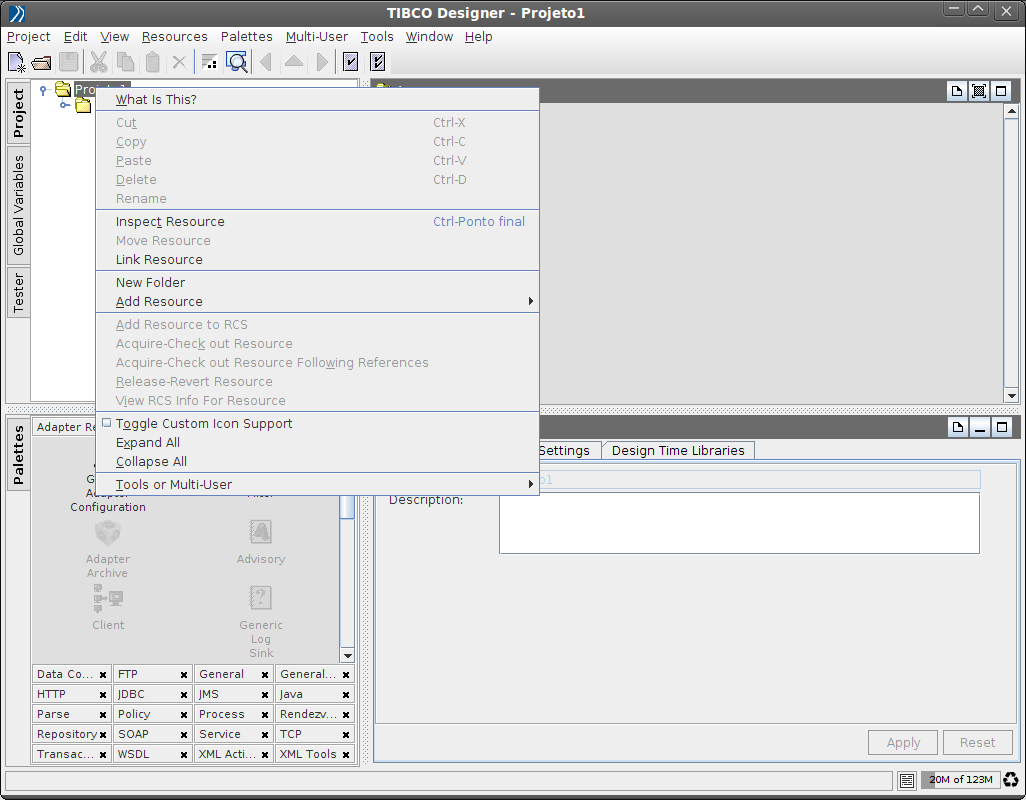Click the memory usage indicator bar
The width and height of the screenshot is (1026, 800).
pyautogui.click(x=960, y=780)
